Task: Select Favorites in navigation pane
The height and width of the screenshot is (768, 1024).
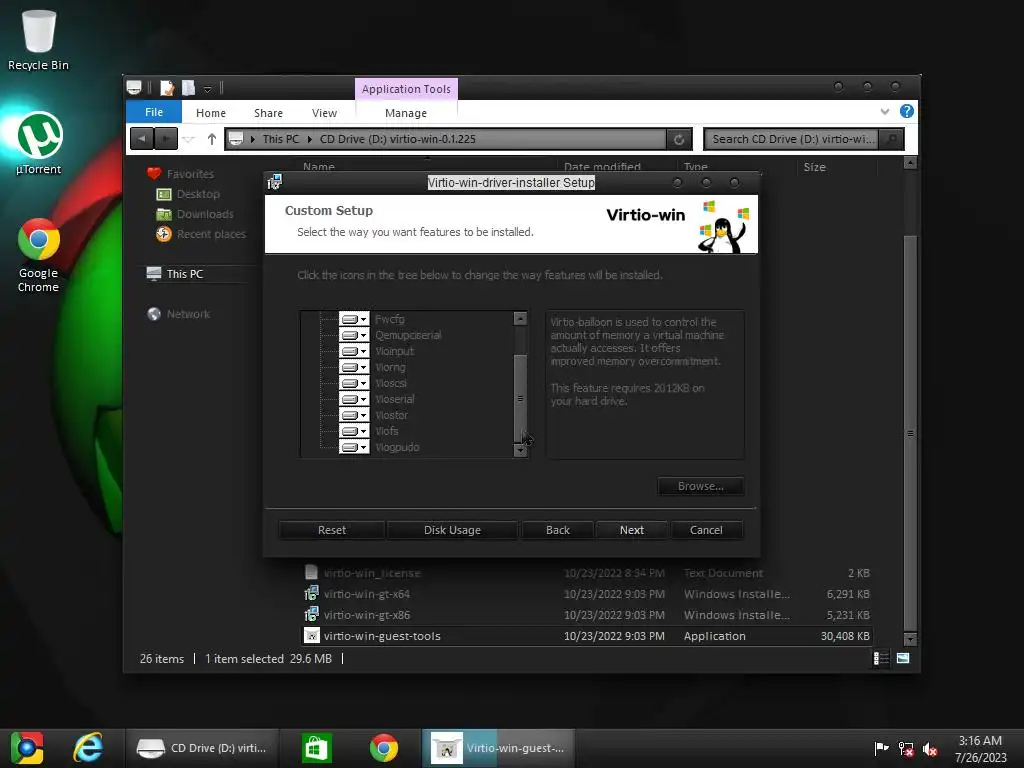Action: pos(190,174)
